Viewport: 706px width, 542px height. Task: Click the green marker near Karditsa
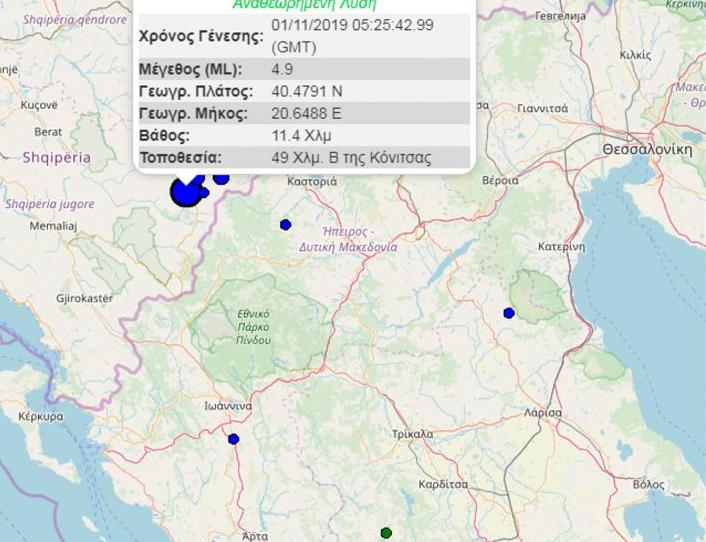click(386, 533)
